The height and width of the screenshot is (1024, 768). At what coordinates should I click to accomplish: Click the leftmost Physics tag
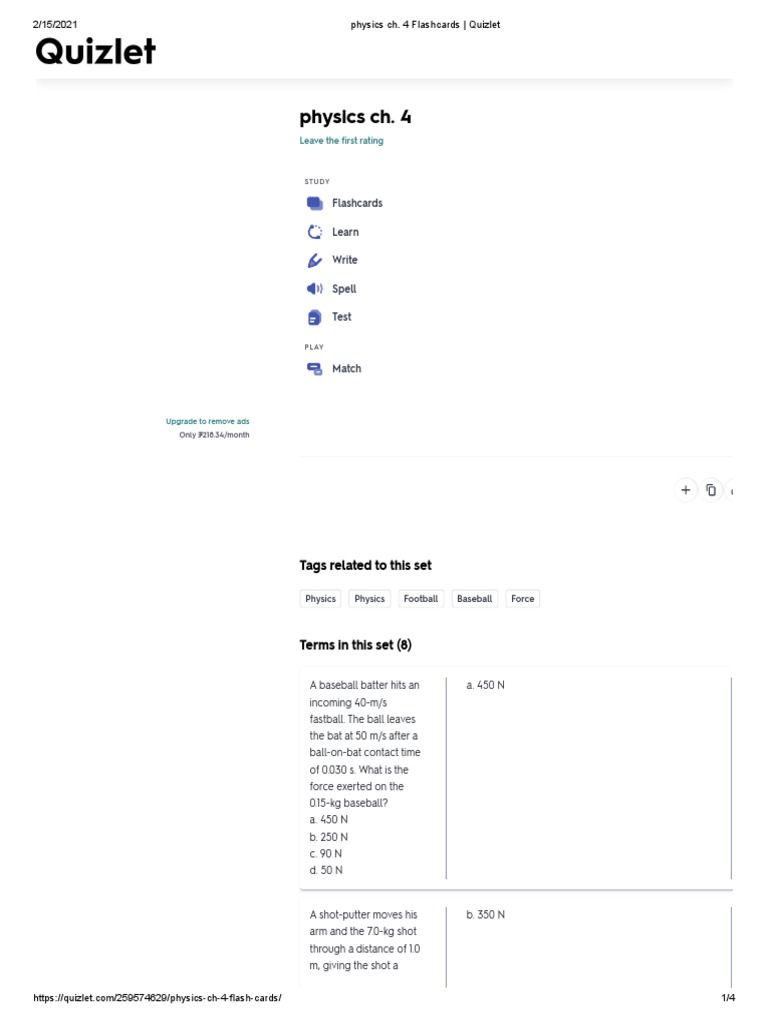(320, 599)
